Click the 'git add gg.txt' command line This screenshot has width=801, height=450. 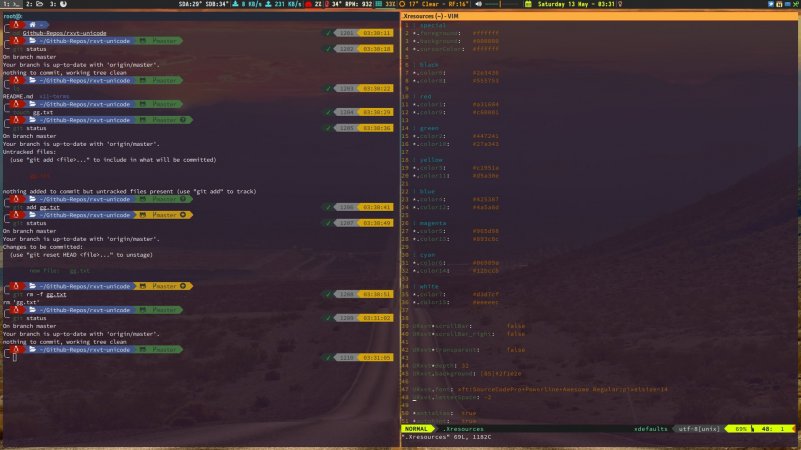coord(36,207)
